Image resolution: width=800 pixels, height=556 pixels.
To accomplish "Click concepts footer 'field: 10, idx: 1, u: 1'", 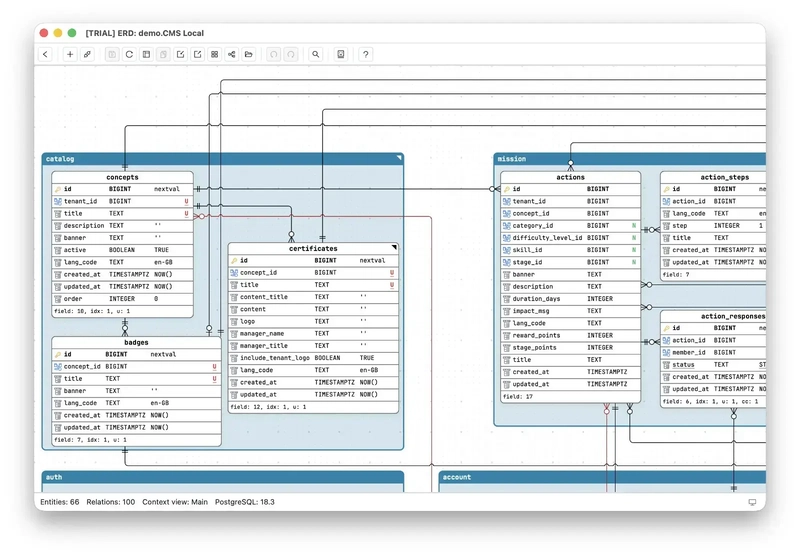I will pos(92,311).
